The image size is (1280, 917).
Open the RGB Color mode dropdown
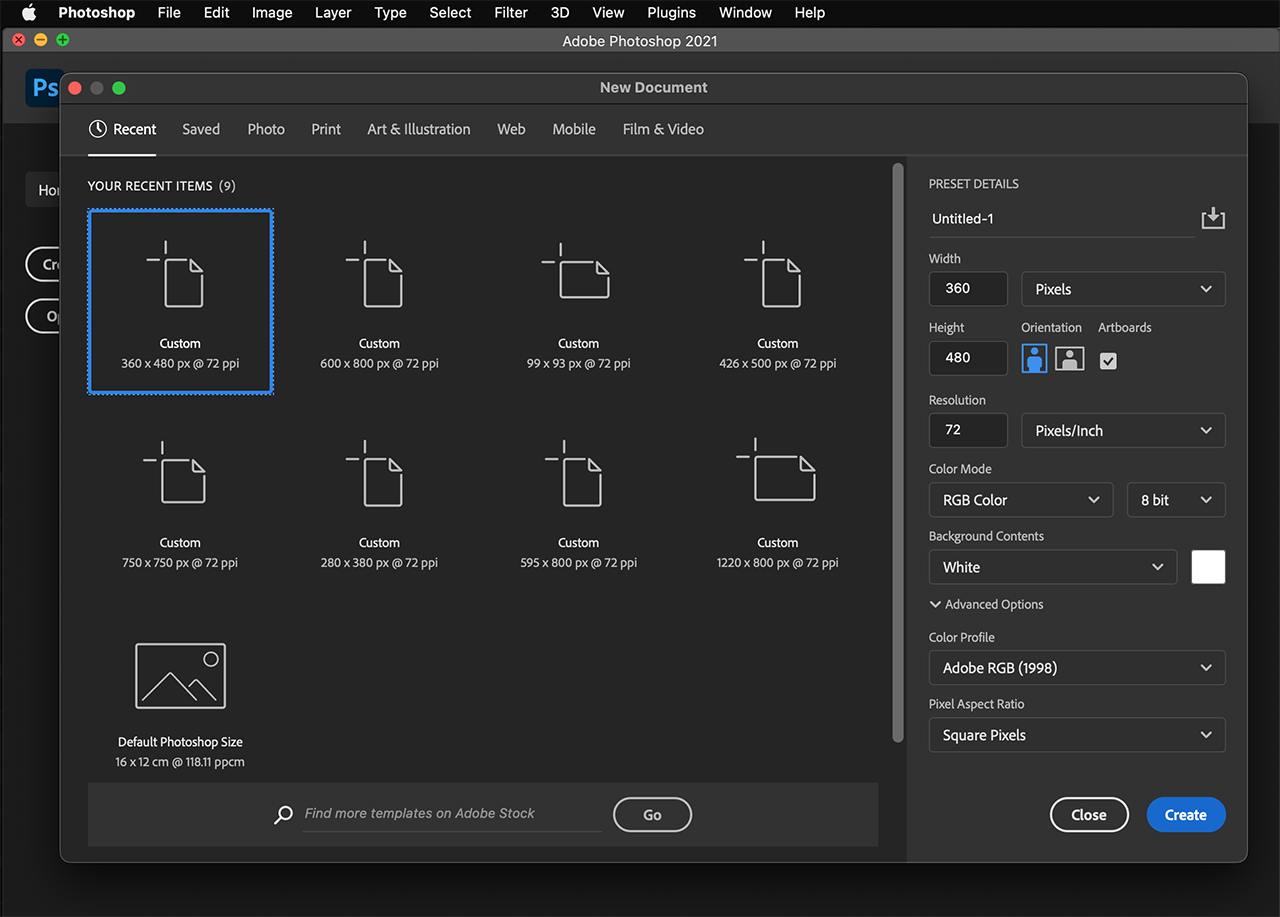[x=1021, y=500]
